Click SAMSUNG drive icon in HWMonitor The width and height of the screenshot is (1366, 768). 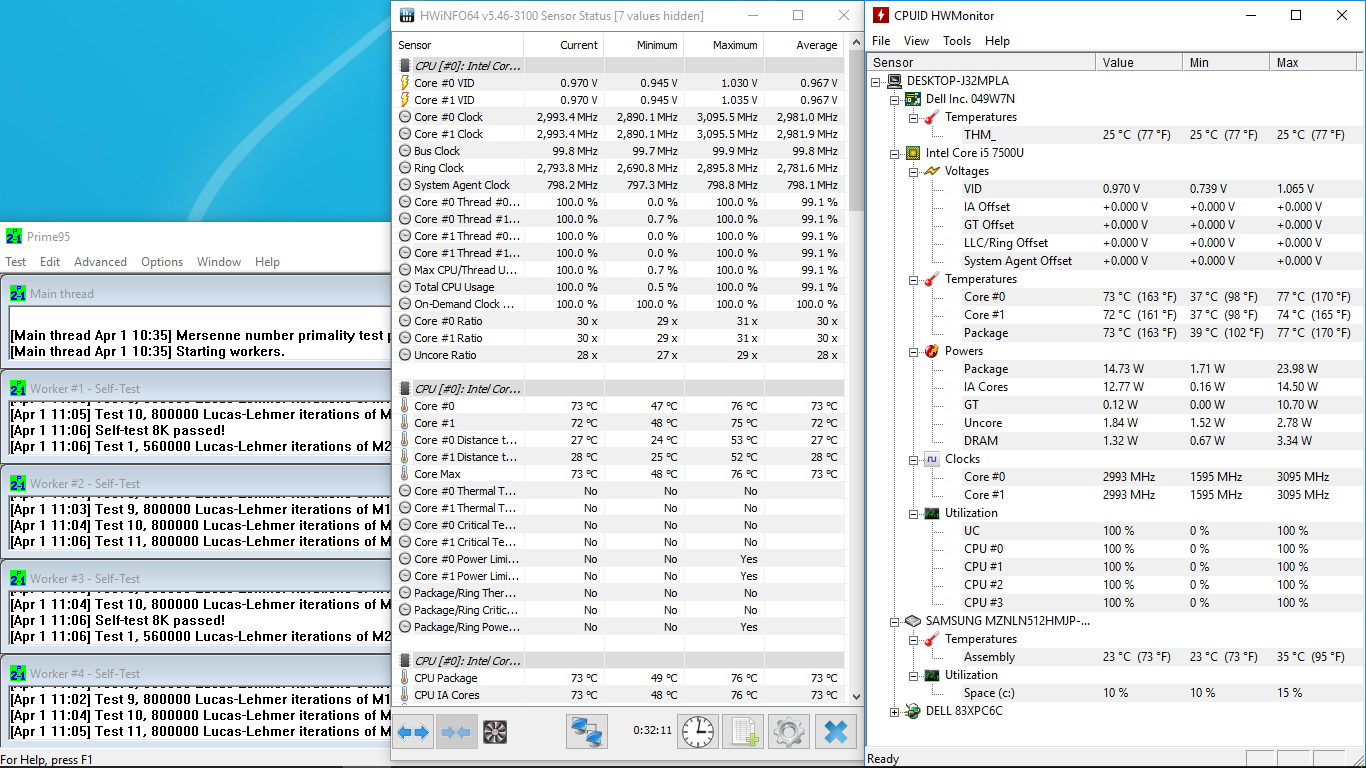tap(913, 621)
